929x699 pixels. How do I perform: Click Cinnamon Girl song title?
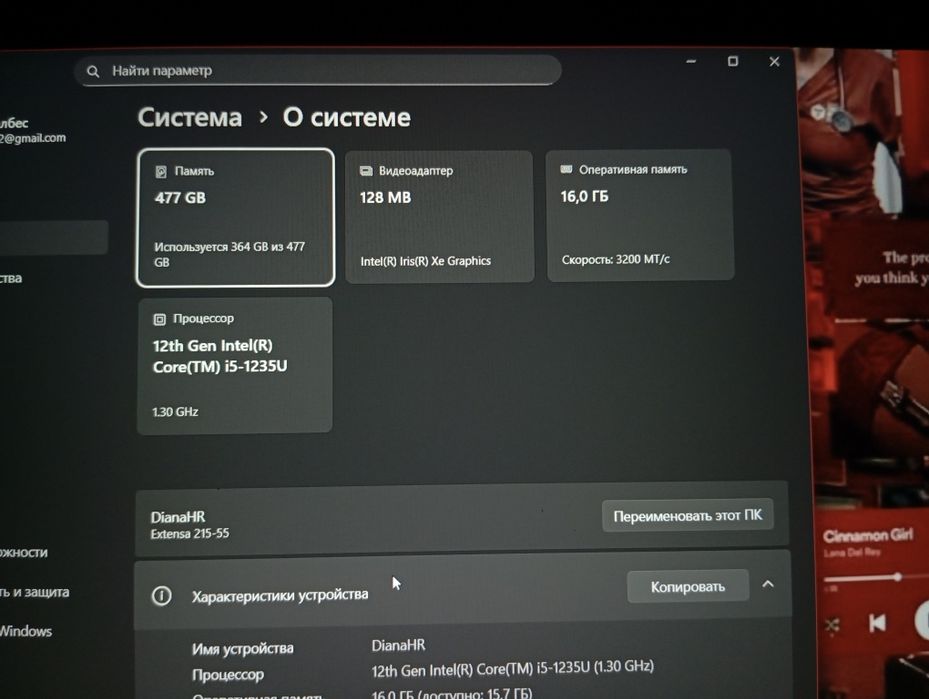(x=867, y=536)
